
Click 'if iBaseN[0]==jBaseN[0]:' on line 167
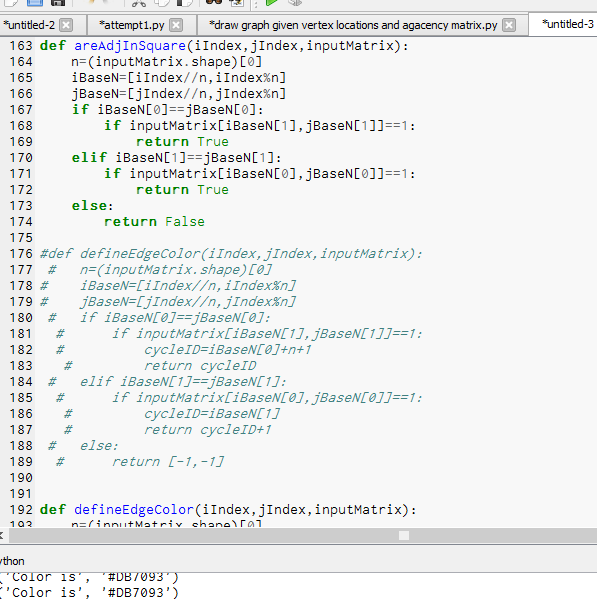click(x=168, y=110)
